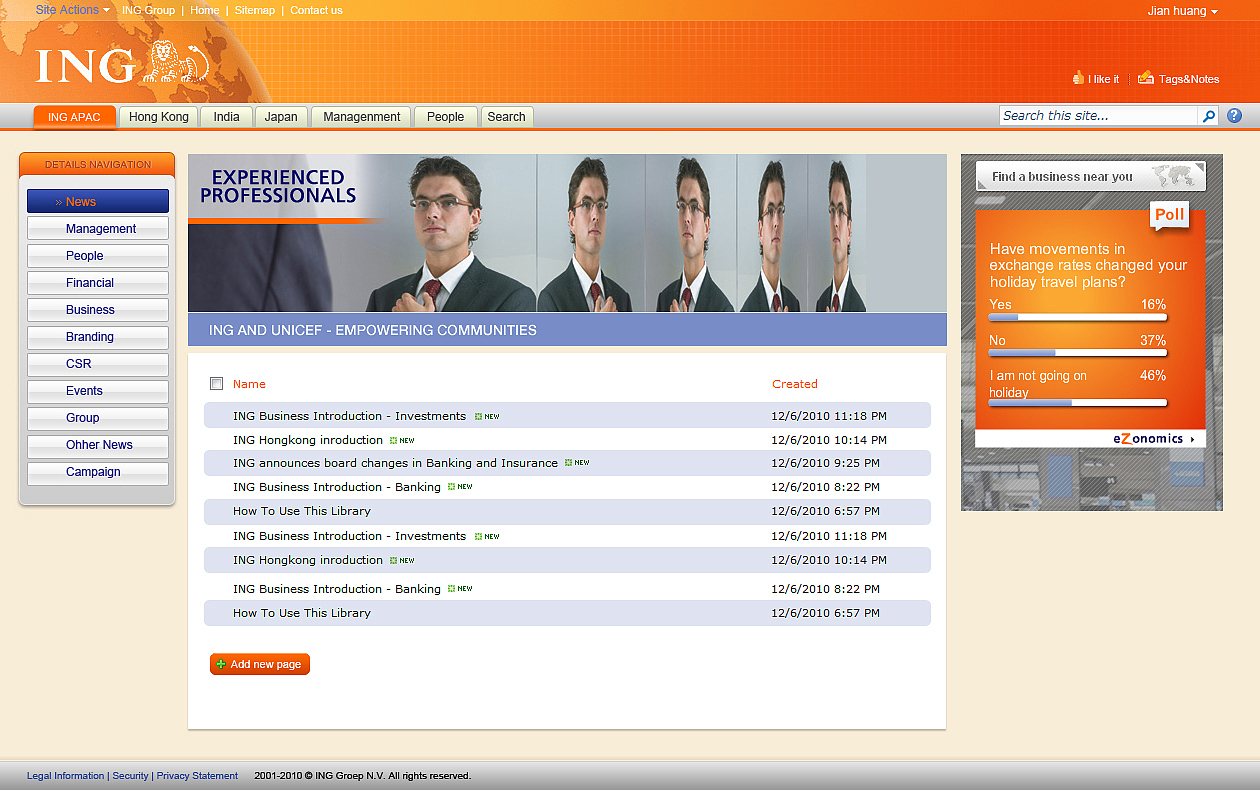Open the blue help question-mark icon
The height and width of the screenshot is (790, 1260).
(x=1234, y=116)
